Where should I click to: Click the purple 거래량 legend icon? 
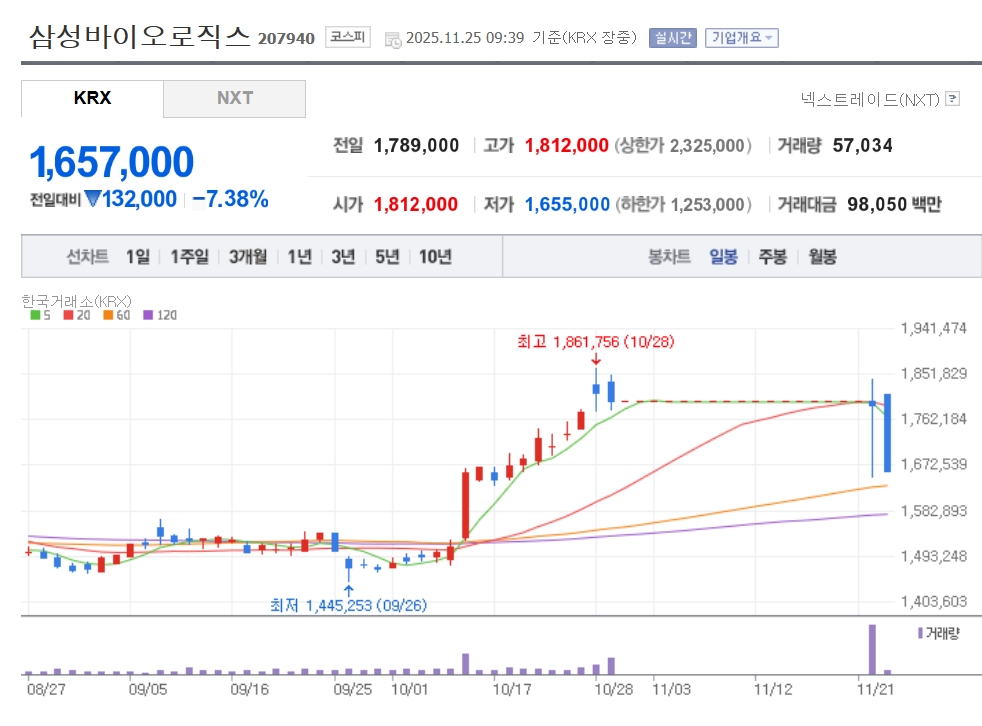(920, 633)
